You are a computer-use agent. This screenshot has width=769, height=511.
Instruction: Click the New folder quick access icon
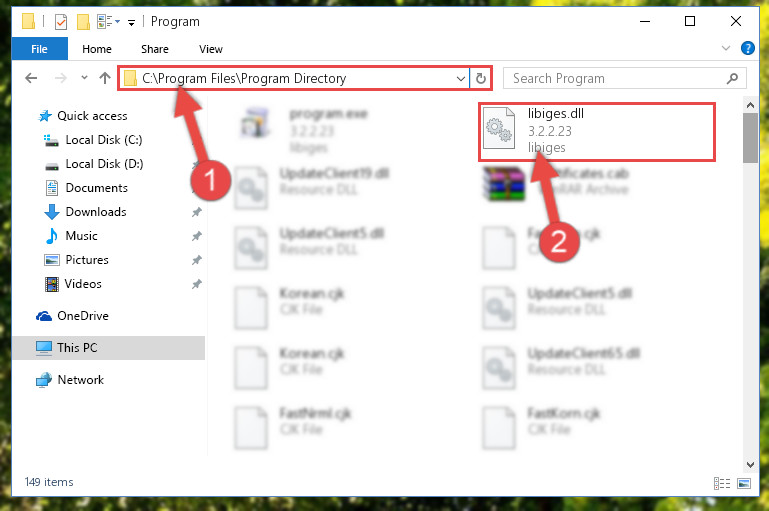tap(83, 22)
